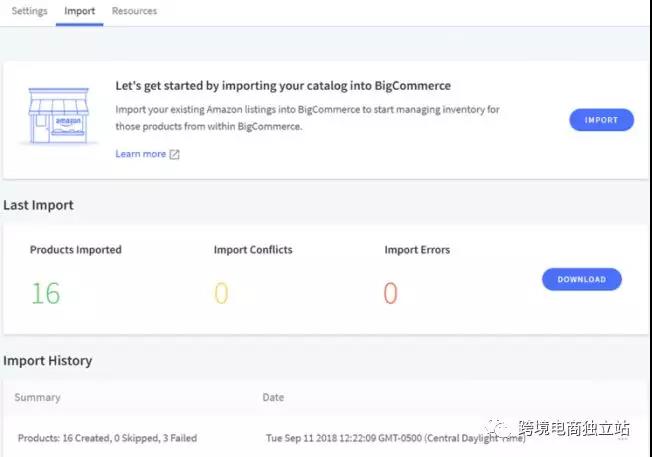
Task: Select the '16 Created, 0 Skipped, 3 Failed' summary
Action: [107, 438]
